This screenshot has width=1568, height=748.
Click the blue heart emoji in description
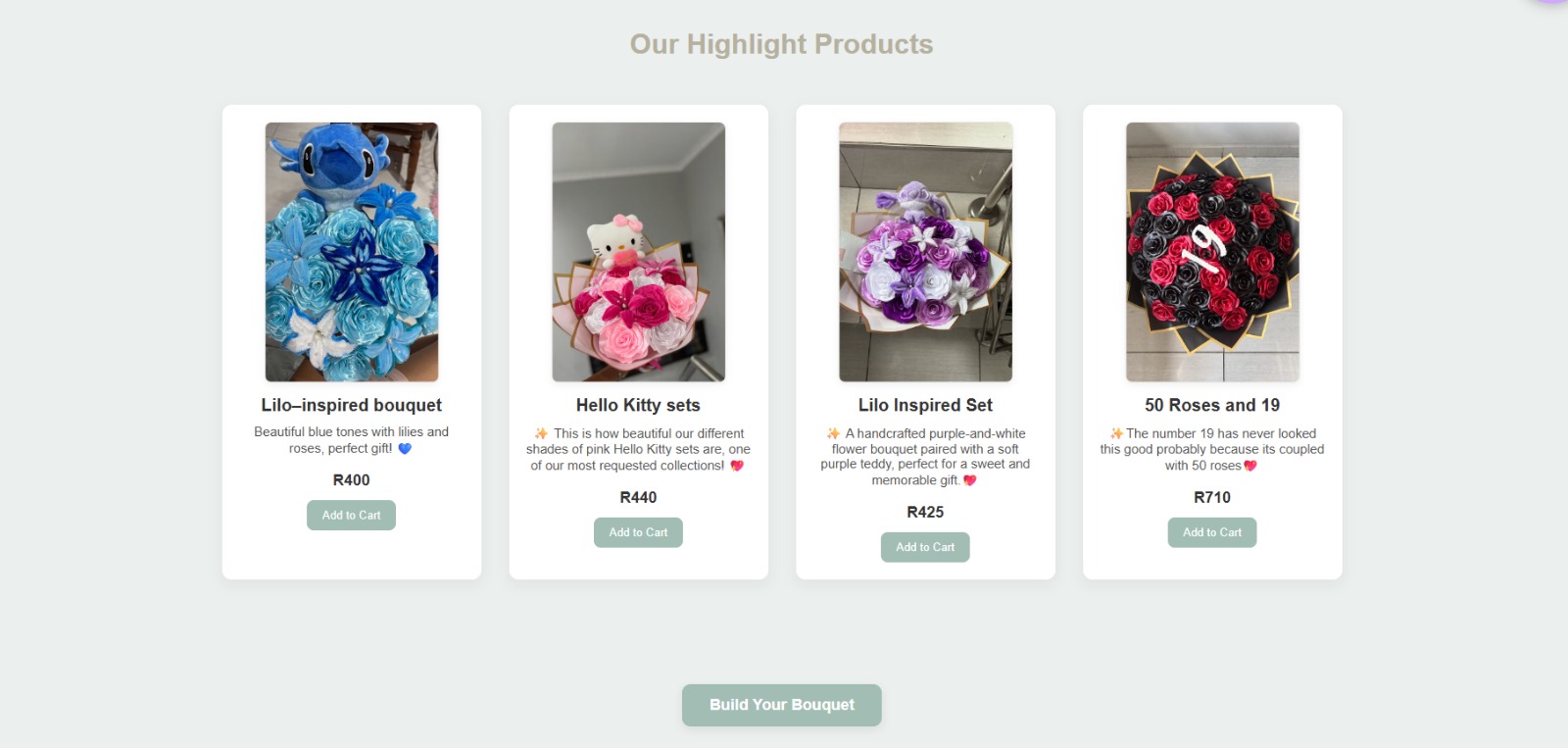pyautogui.click(x=405, y=449)
